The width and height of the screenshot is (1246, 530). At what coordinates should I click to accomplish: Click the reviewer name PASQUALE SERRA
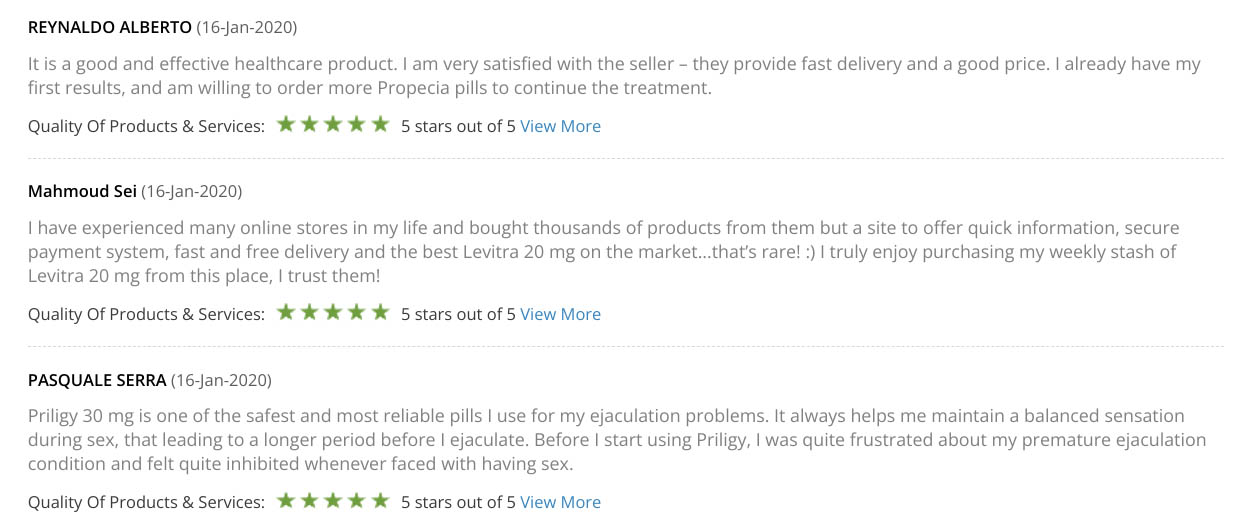(x=97, y=380)
